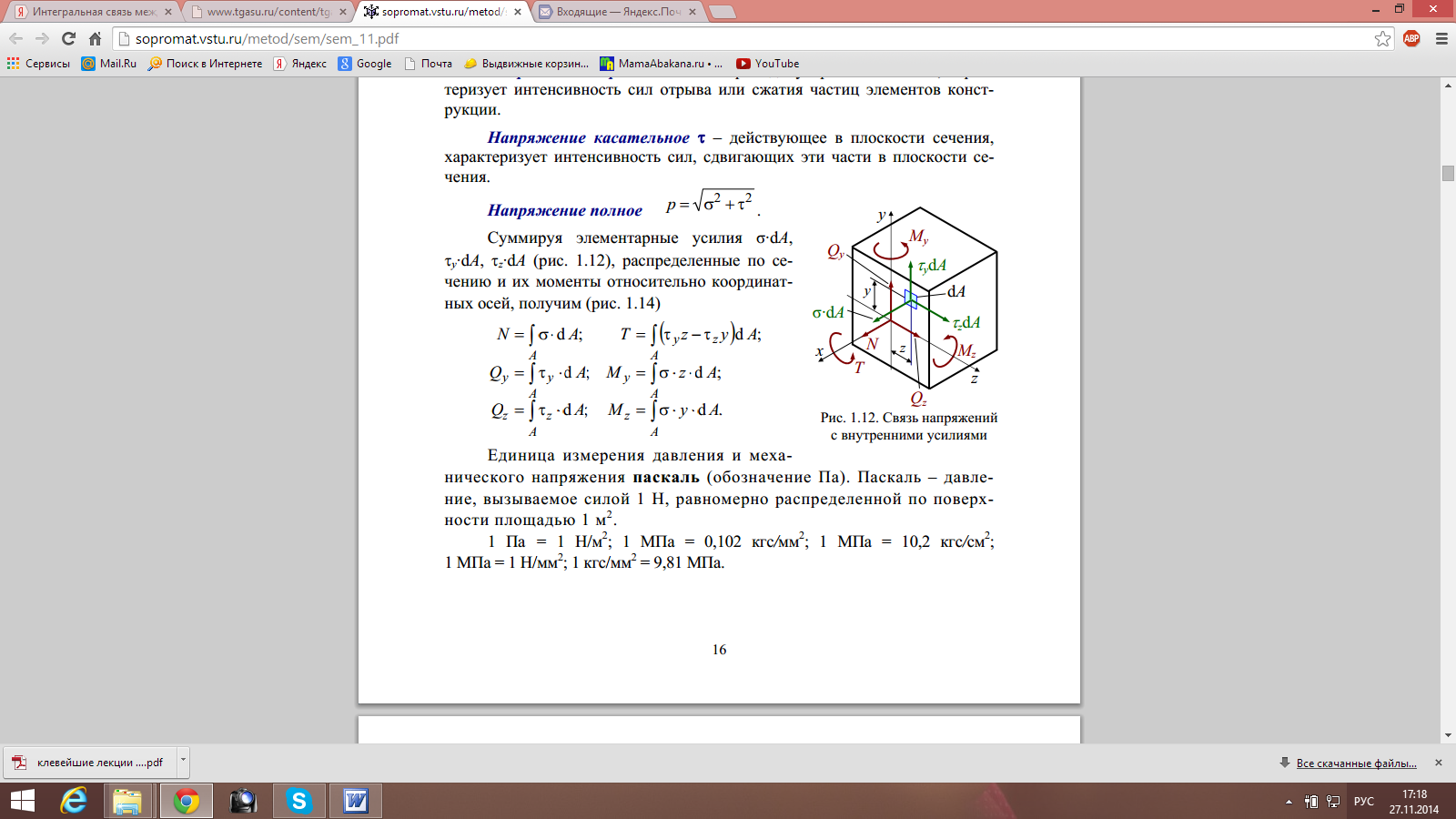This screenshot has width=1456, height=819.
Task: Open Microsoft Word from taskbar
Action: 356,801
